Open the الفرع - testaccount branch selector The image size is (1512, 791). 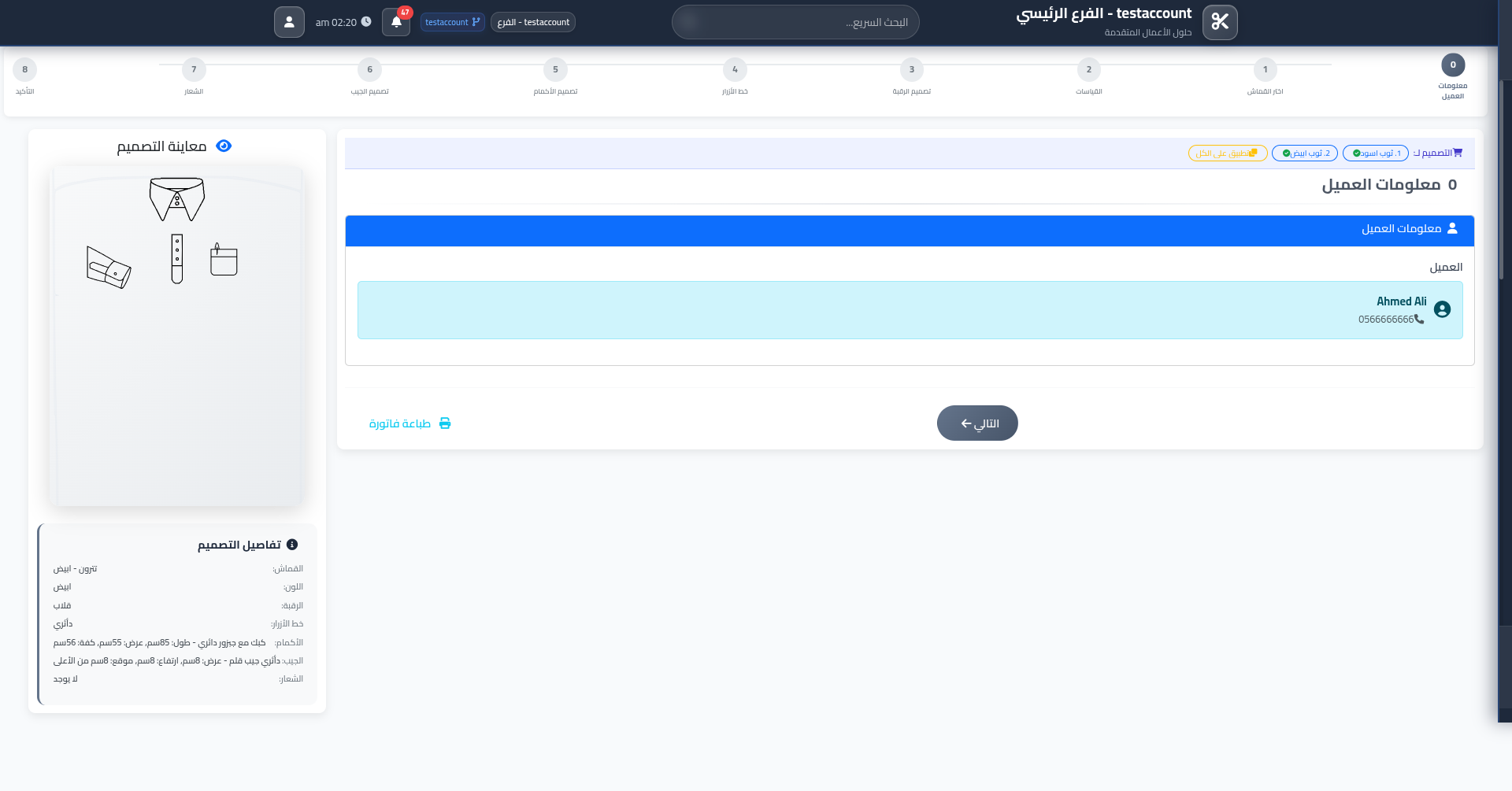click(x=533, y=22)
